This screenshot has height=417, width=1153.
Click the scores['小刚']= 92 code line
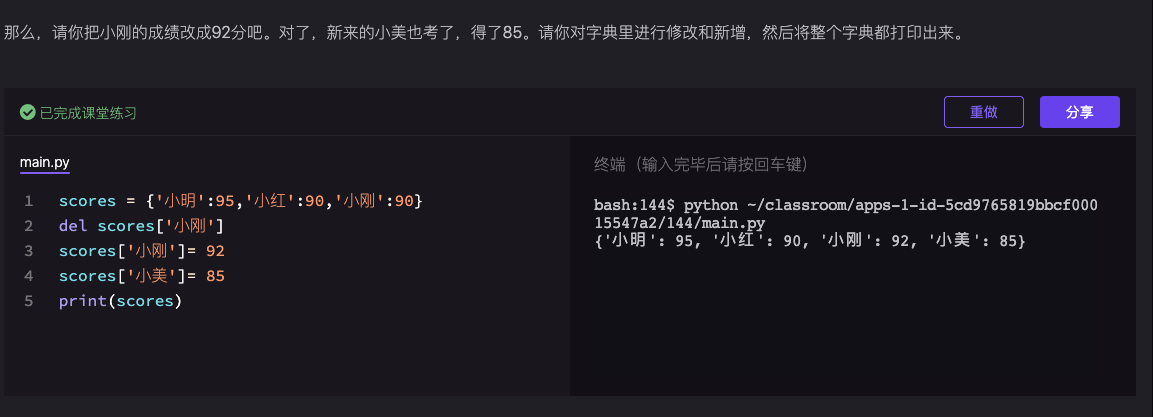(x=141, y=251)
